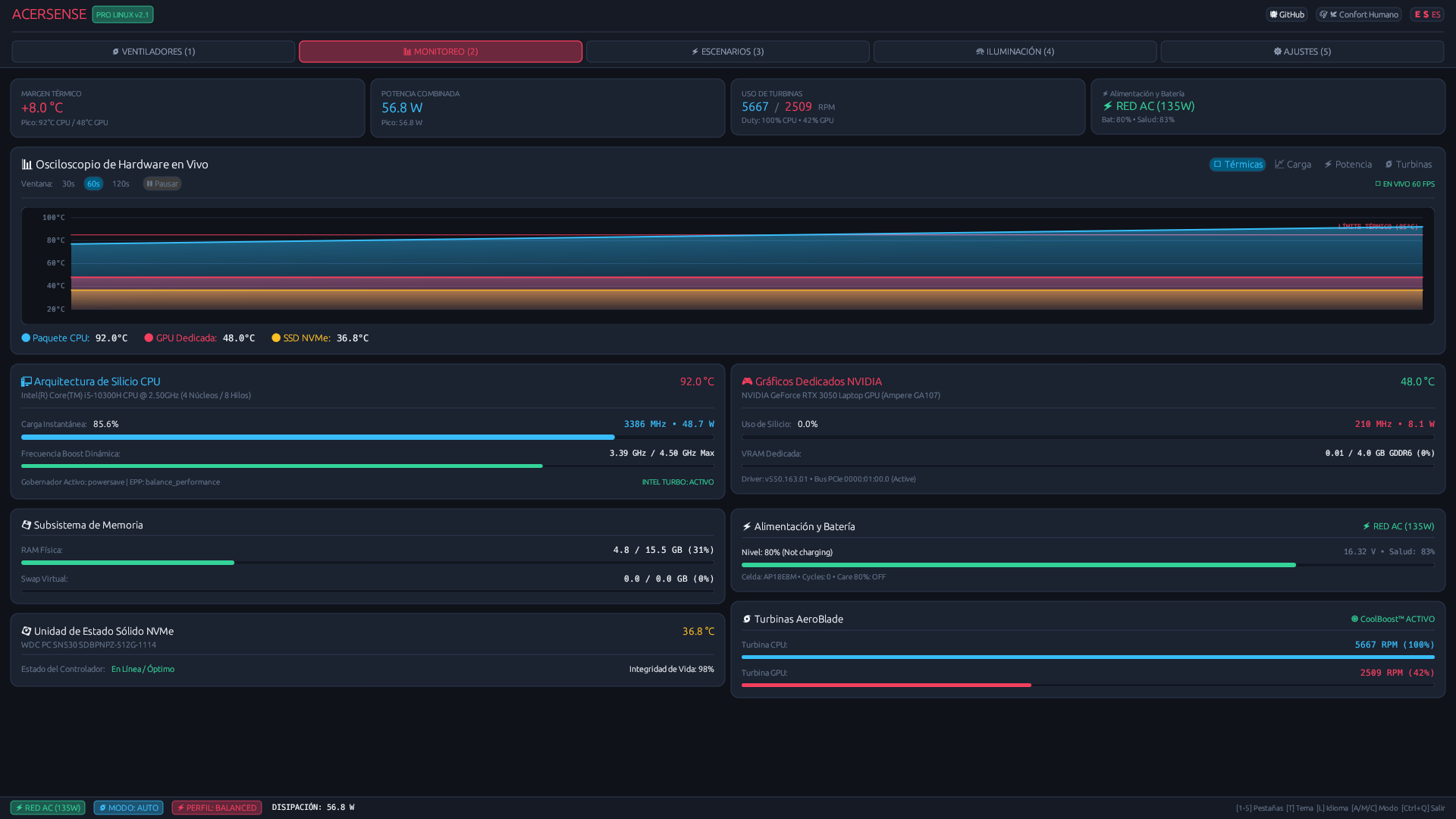This screenshot has width=1456, height=819.
Task: Click the Swap Virtual usage value
Action: pyautogui.click(x=669, y=579)
